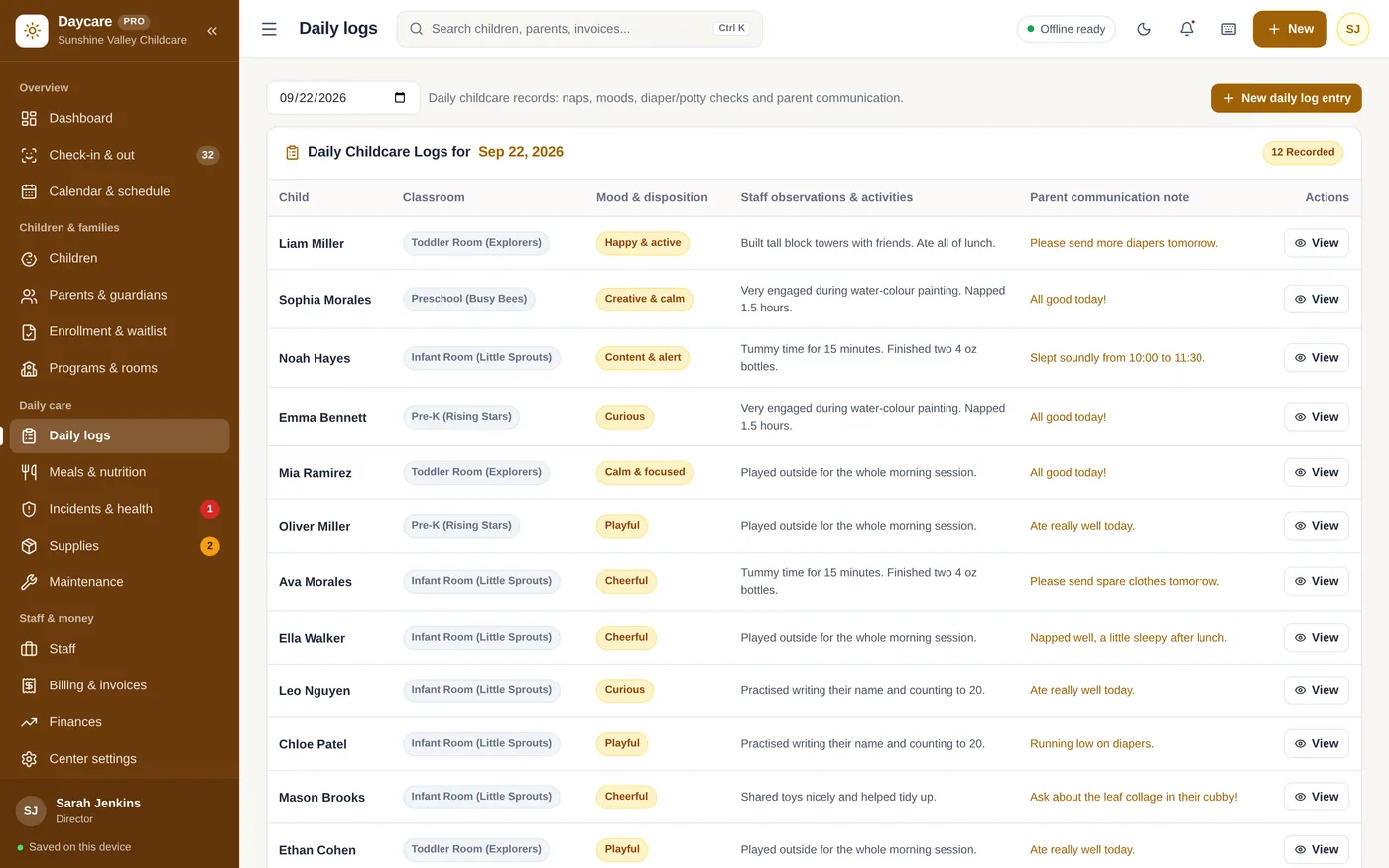Viewport: 1389px width, 868px height.
Task: Open Meals & nutrition
Action: pyautogui.click(x=119, y=472)
